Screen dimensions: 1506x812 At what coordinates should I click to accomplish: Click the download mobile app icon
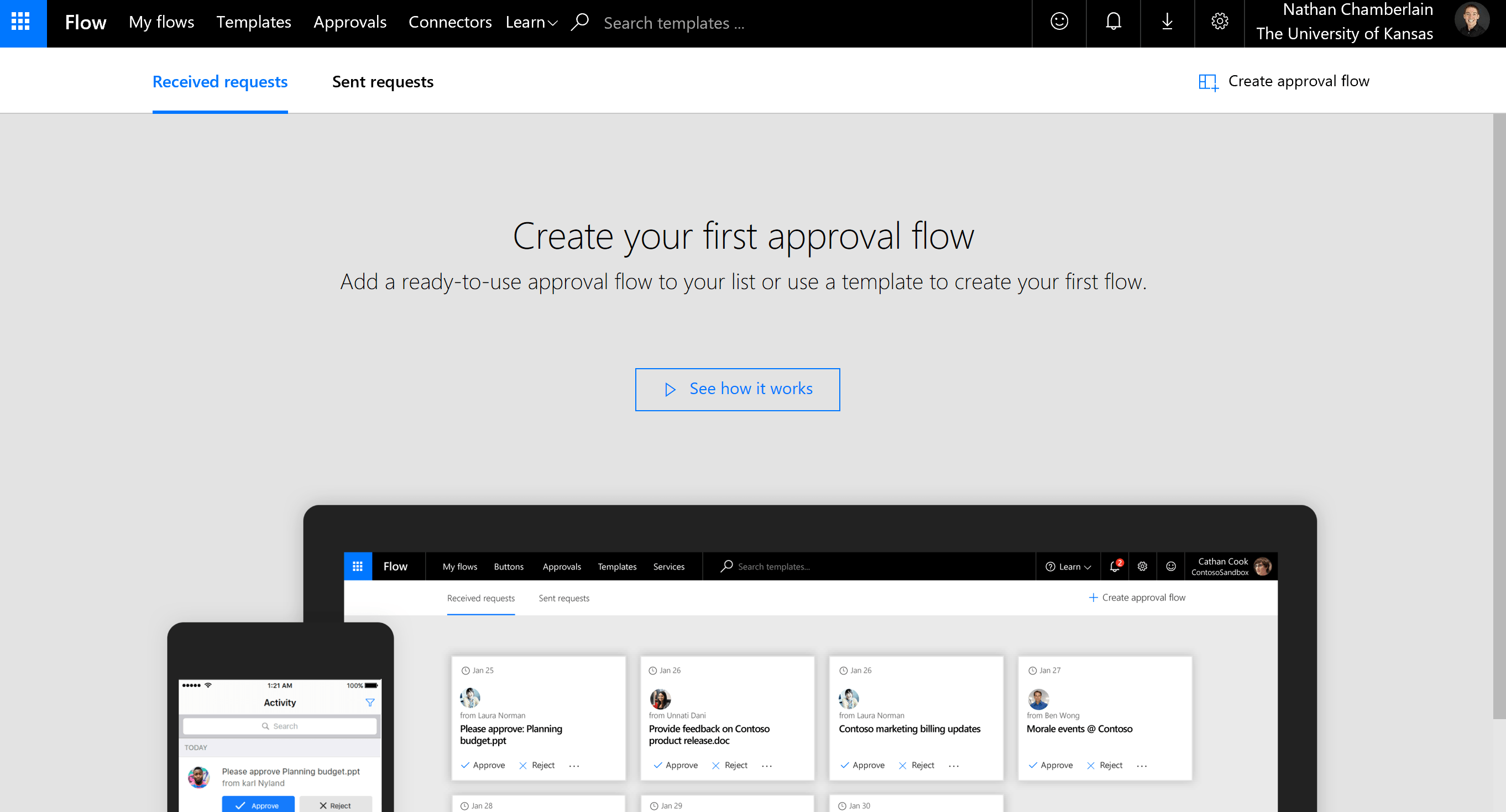[x=1167, y=22]
